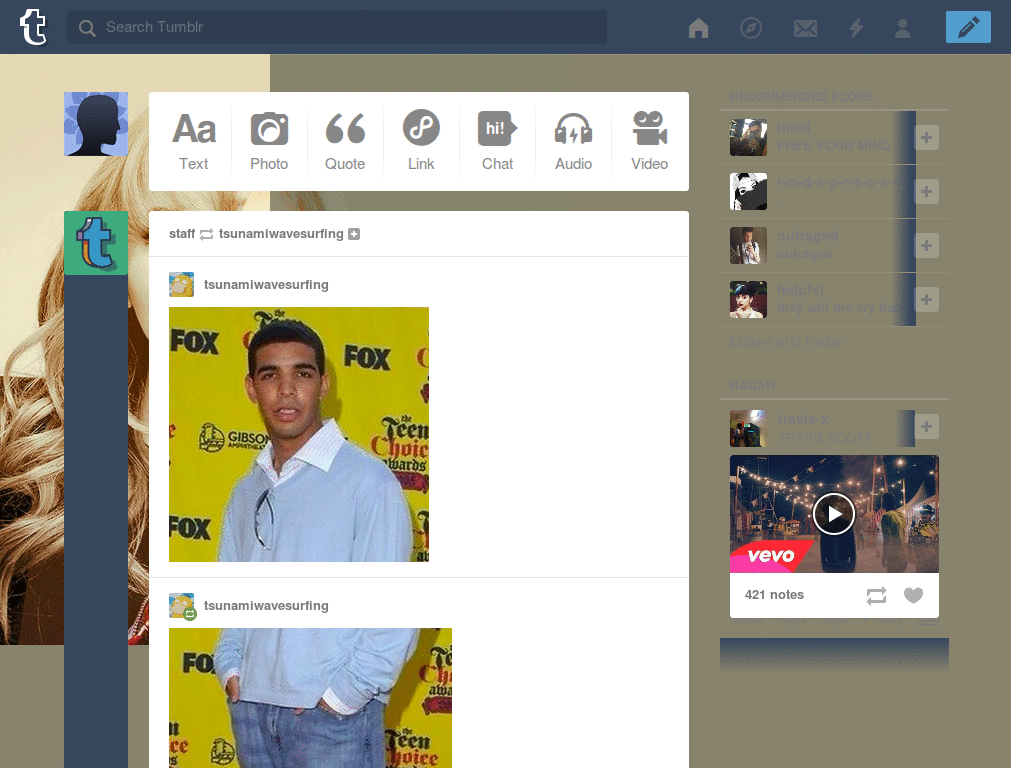Follow the timid blog with plus button
The width and height of the screenshot is (1024, 768).
point(926,137)
